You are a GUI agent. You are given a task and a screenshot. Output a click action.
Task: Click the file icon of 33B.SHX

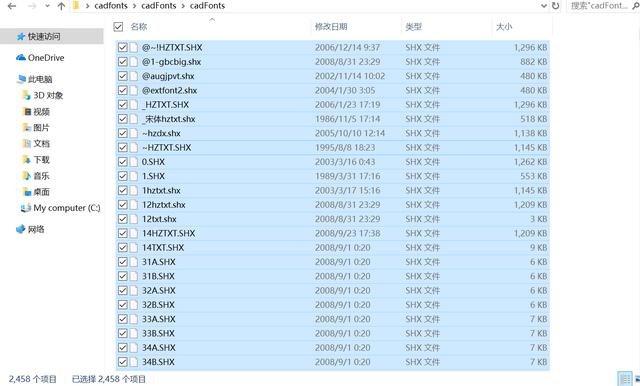pyautogui.click(x=134, y=333)
